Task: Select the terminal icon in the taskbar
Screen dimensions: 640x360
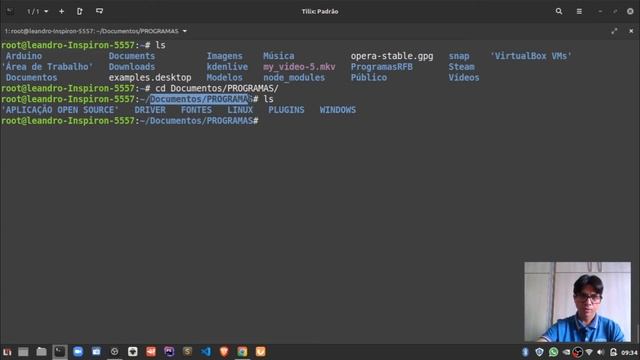Action: pos(60,352)
